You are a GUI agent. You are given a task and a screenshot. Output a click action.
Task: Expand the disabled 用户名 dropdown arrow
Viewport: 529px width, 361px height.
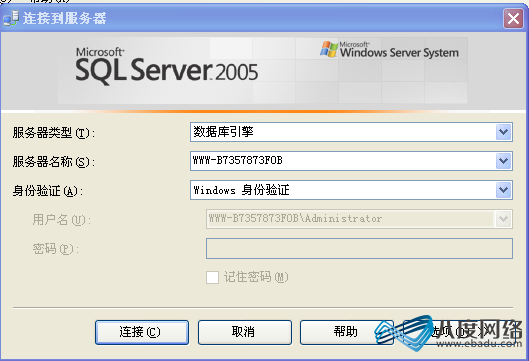(504, 219)
